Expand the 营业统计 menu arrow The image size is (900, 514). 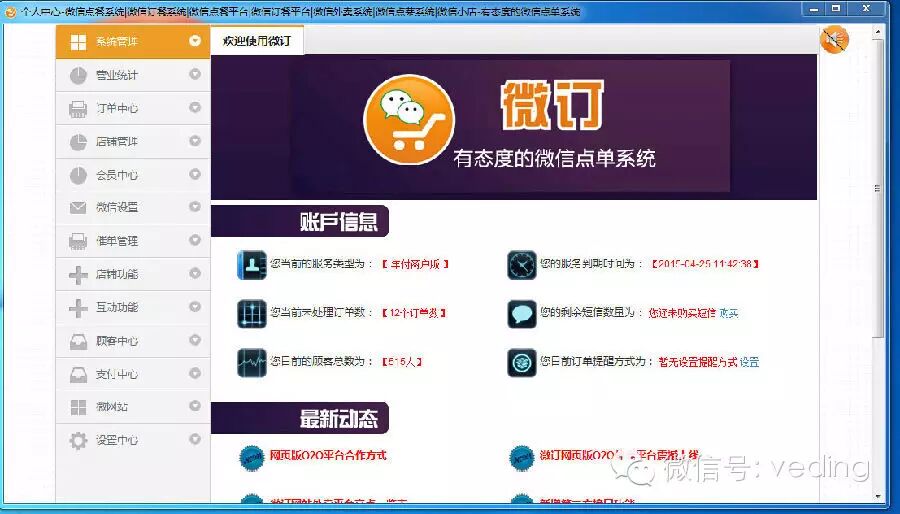(x=195, y=74)
